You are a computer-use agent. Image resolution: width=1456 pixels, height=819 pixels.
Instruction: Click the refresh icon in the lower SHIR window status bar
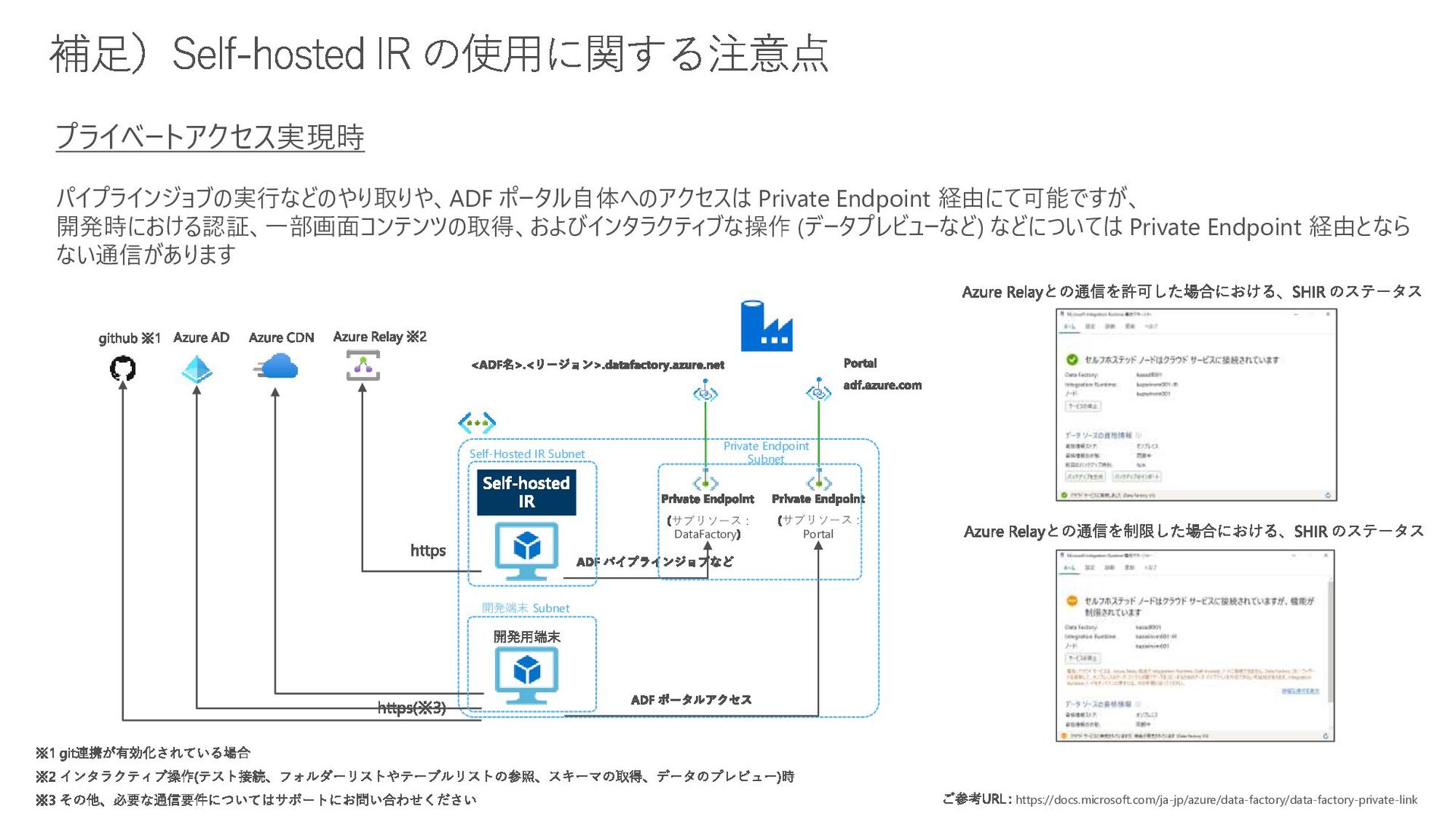(x=1326, y=736)
